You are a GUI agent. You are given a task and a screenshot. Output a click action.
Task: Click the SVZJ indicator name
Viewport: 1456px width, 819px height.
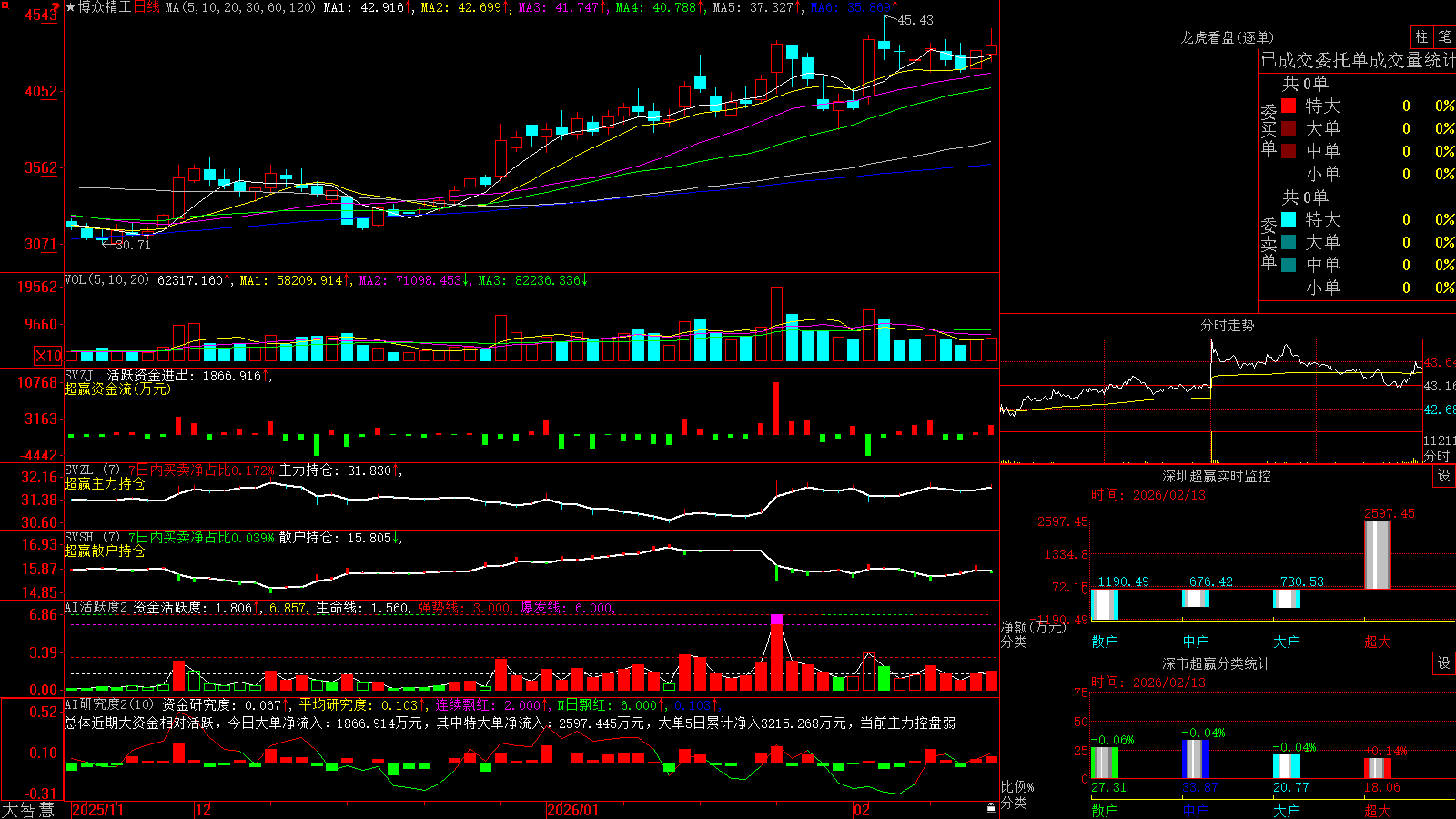[x=78, y=375]
